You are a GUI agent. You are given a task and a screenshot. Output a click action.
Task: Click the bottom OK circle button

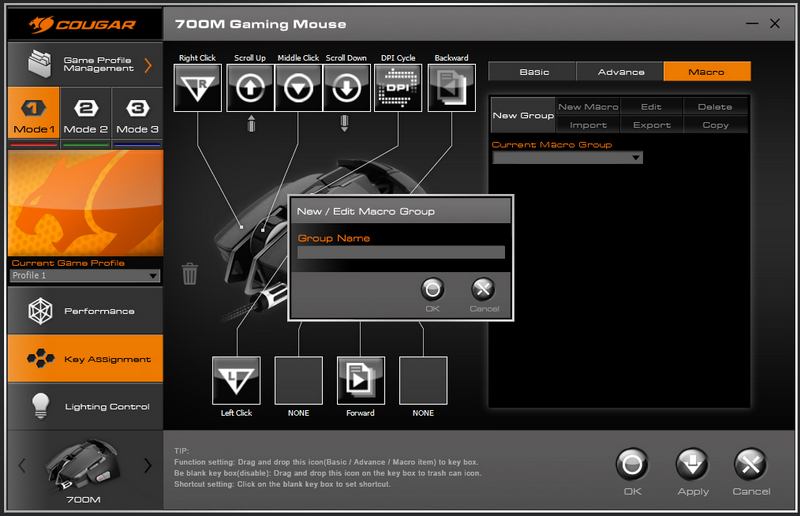[x=632, y=465]
